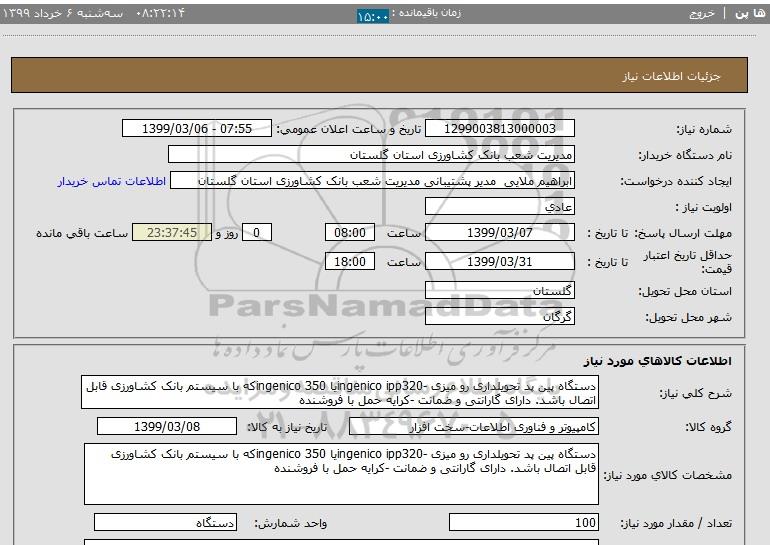Click the goods specifications text area

pyautogui.click(x=341, y=474)
